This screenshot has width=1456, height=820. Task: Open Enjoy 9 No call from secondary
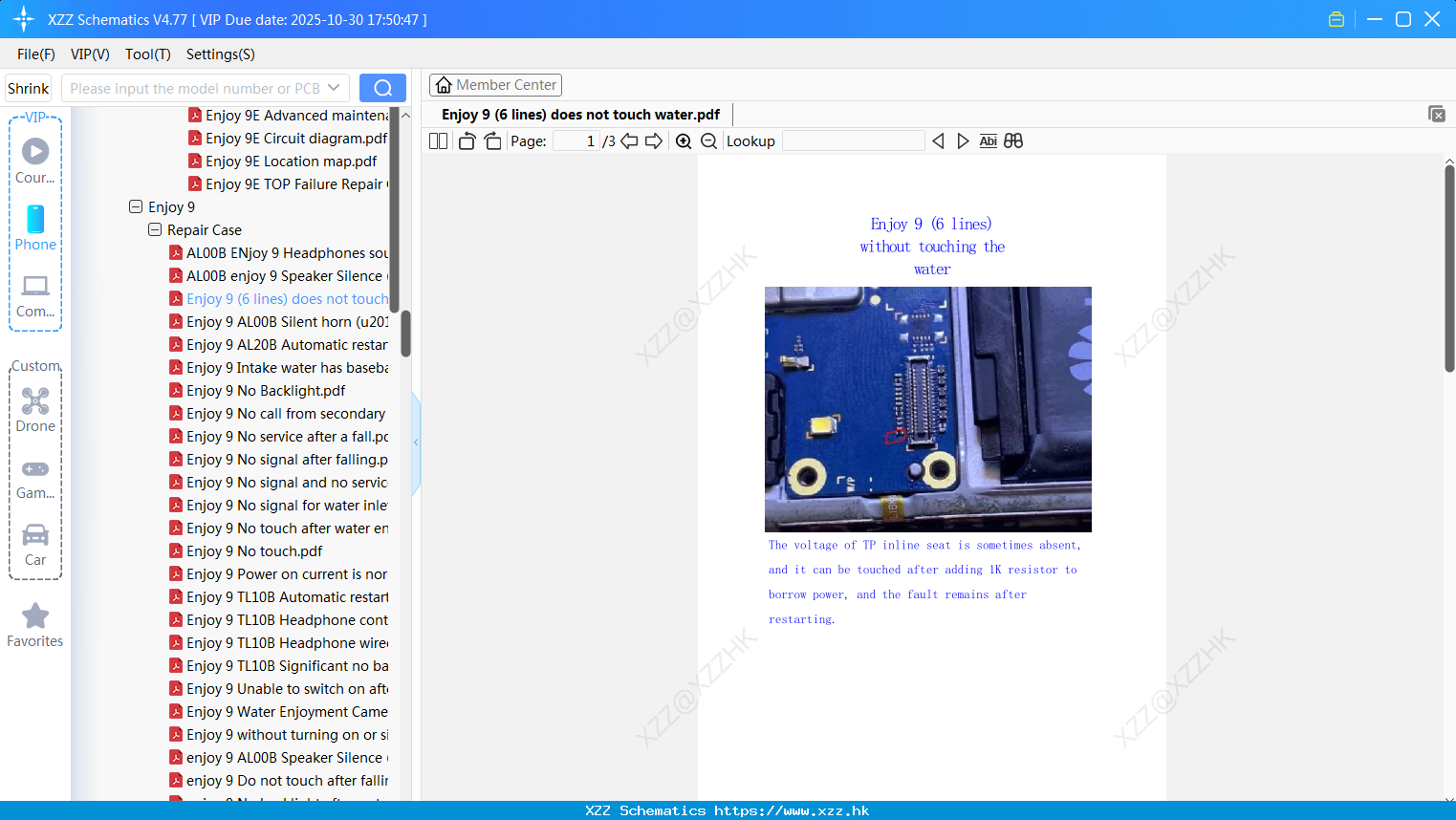click(x=277, y=413)
